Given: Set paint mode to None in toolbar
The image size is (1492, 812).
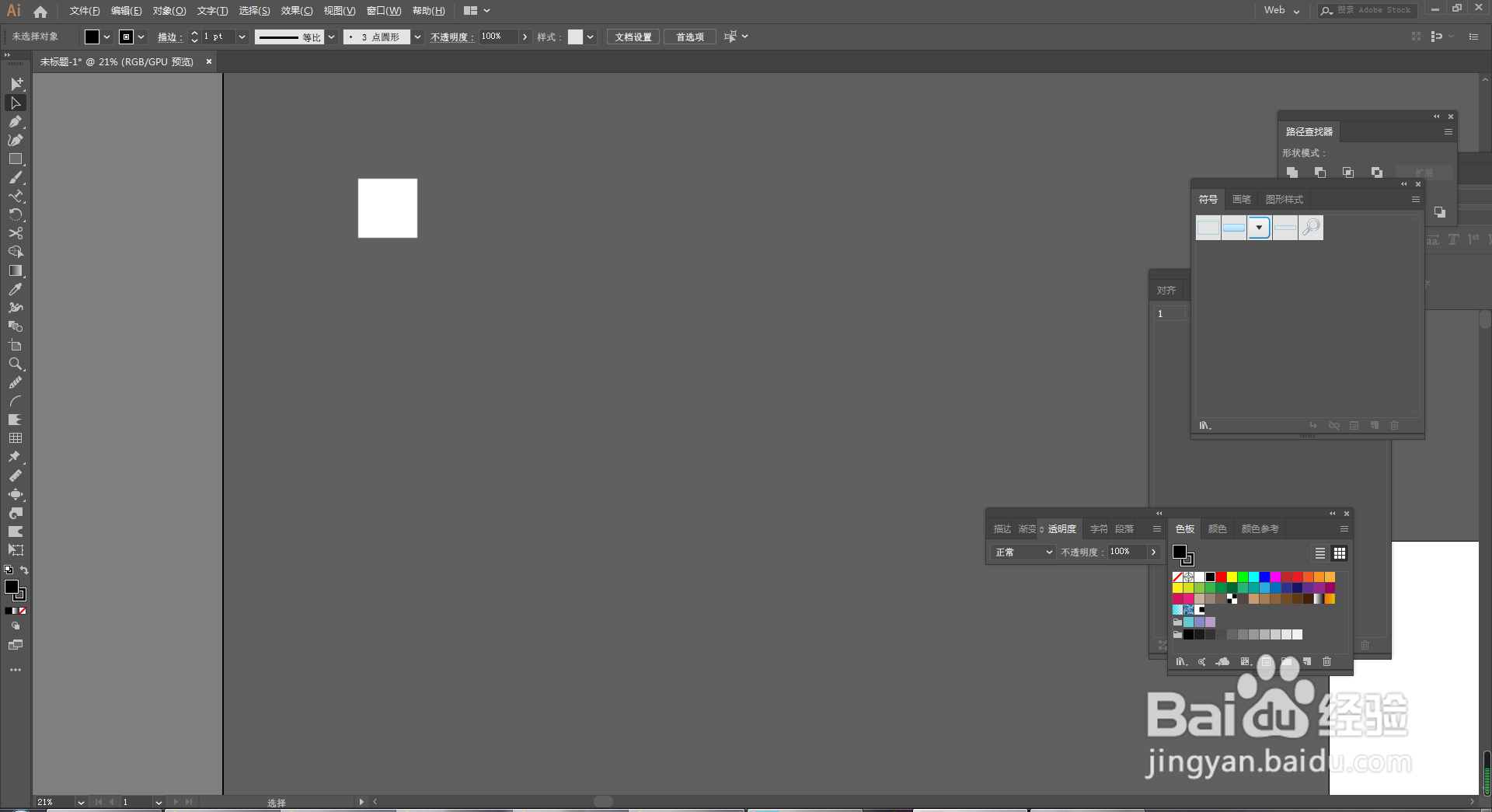Looking at the screenshot, I should [23, 611].
